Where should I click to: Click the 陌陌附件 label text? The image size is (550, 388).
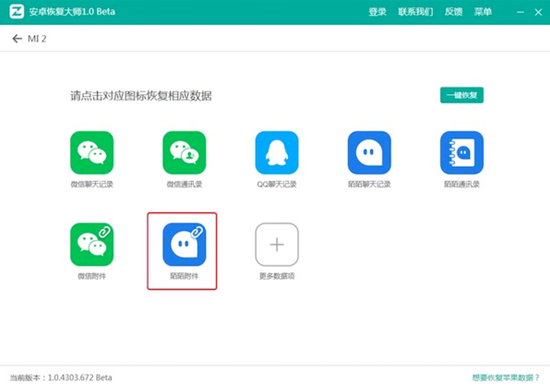184,276
